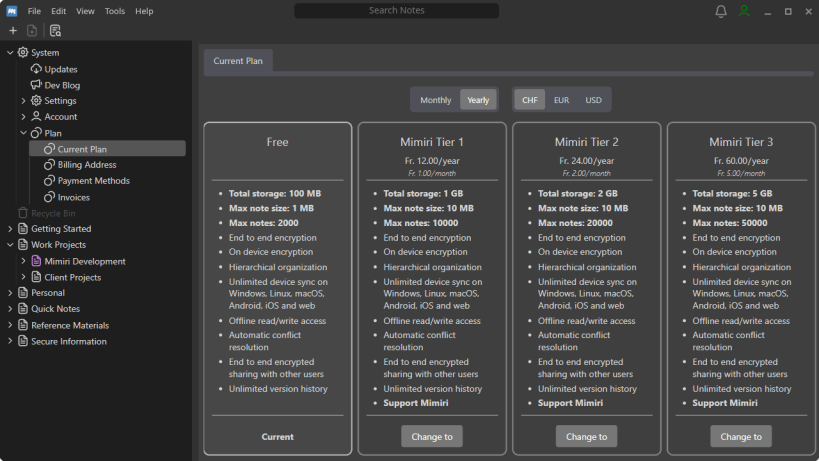819x461 pixels.
Task: Click the Recycle Bin trash icon
Action: coord(23,213)
